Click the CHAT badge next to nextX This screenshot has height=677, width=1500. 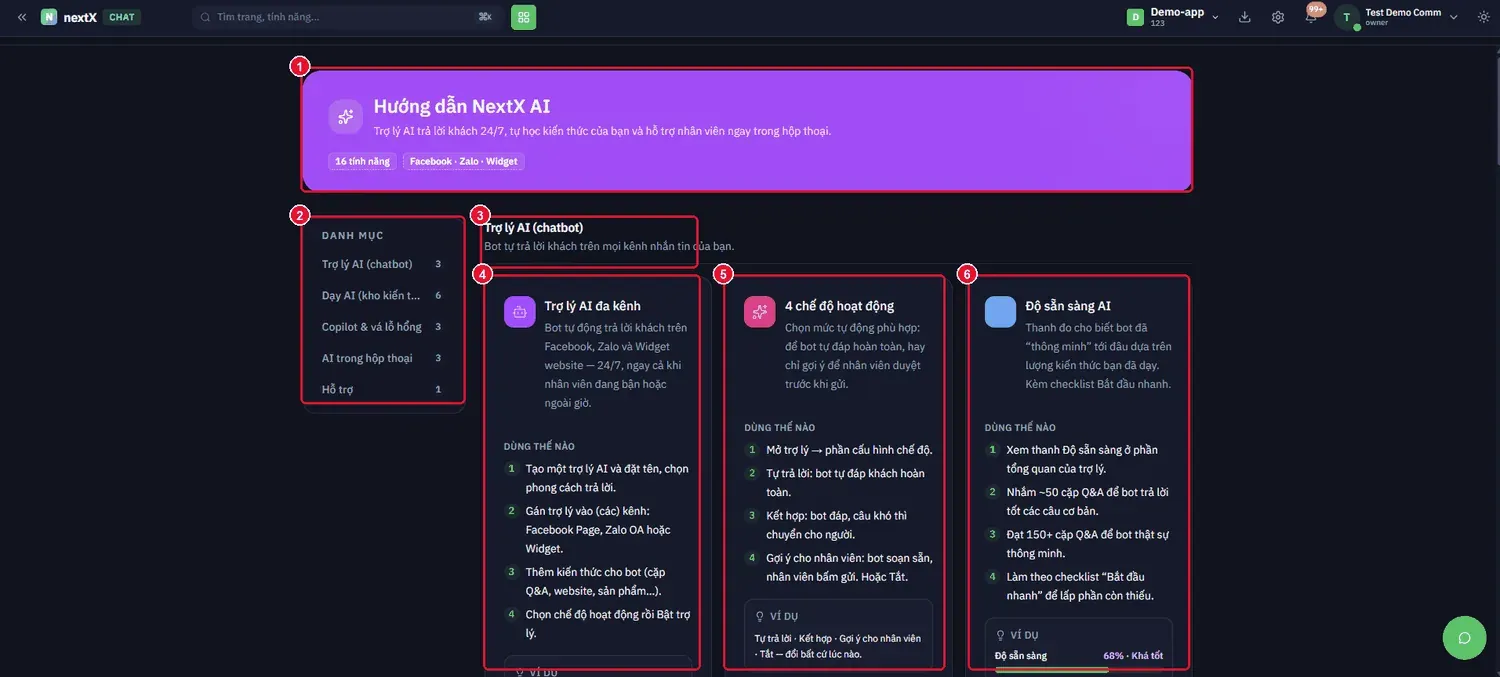tap(122, 17)
